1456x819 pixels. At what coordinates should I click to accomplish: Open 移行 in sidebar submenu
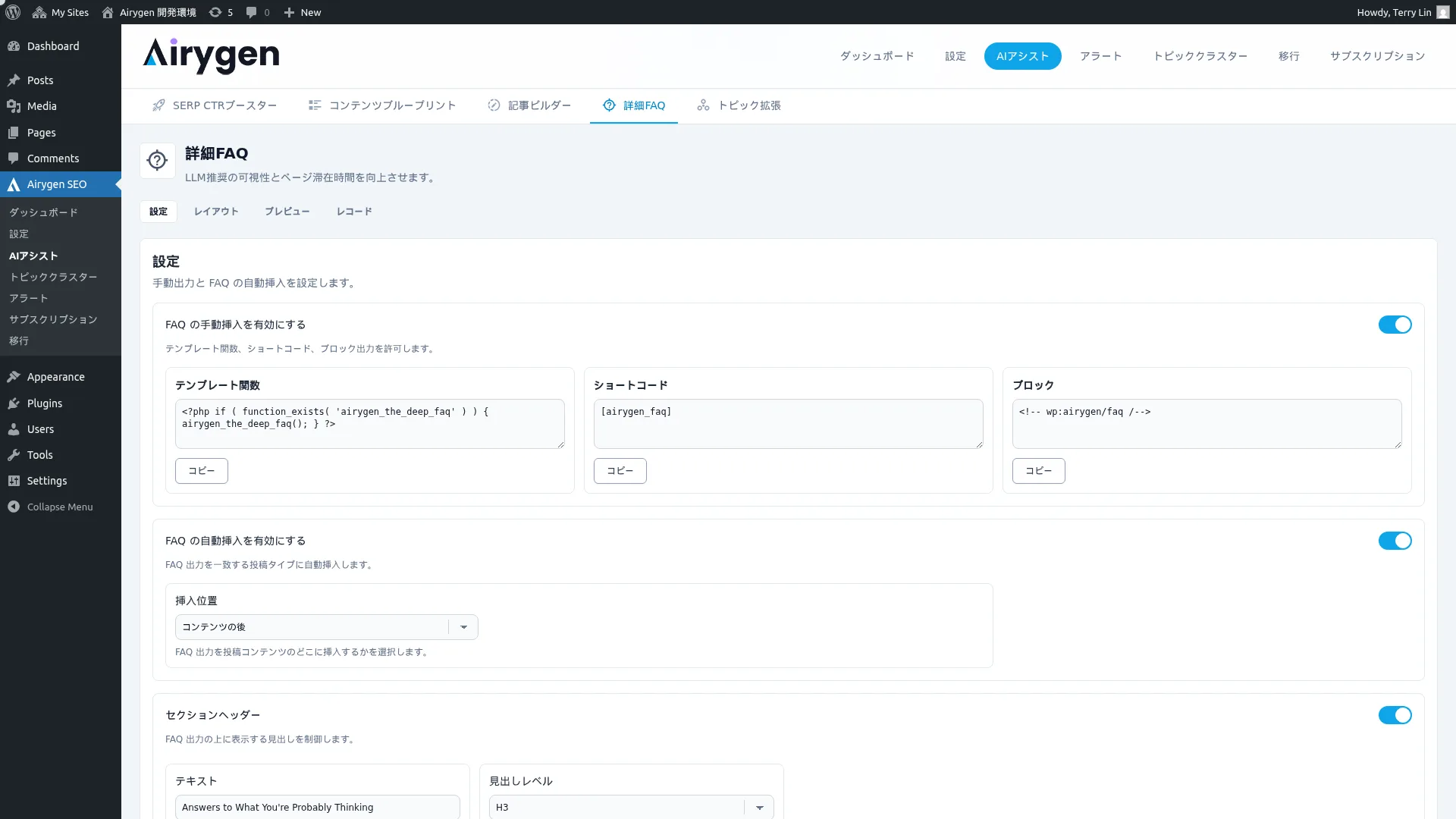coord(19,340)
